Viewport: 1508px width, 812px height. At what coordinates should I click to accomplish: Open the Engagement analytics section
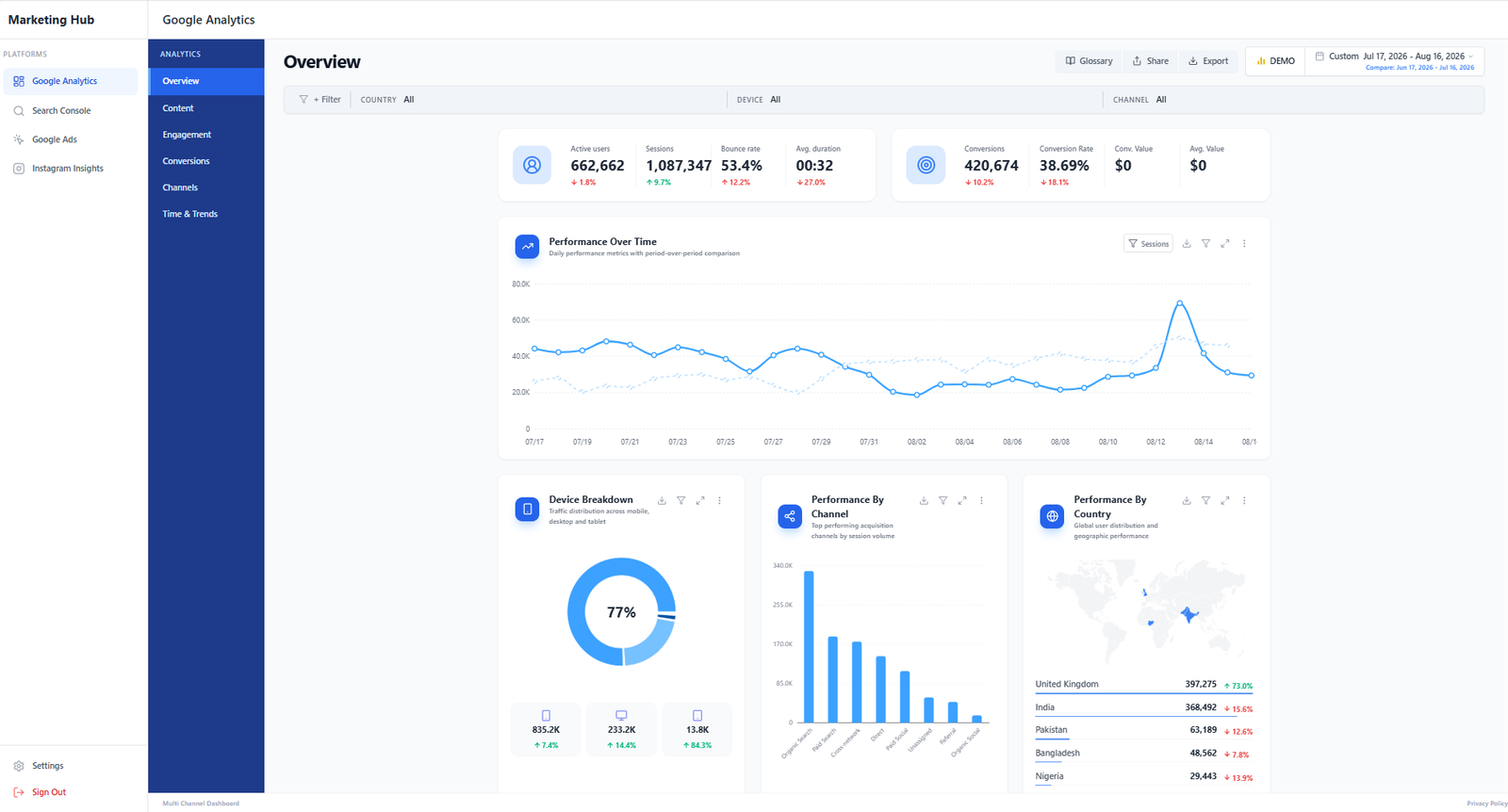[205, 135]
